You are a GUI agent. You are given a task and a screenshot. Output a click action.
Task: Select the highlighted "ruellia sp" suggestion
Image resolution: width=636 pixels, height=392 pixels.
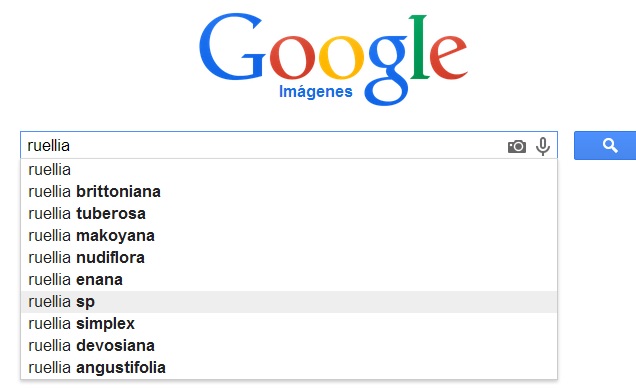click(289, 302)
